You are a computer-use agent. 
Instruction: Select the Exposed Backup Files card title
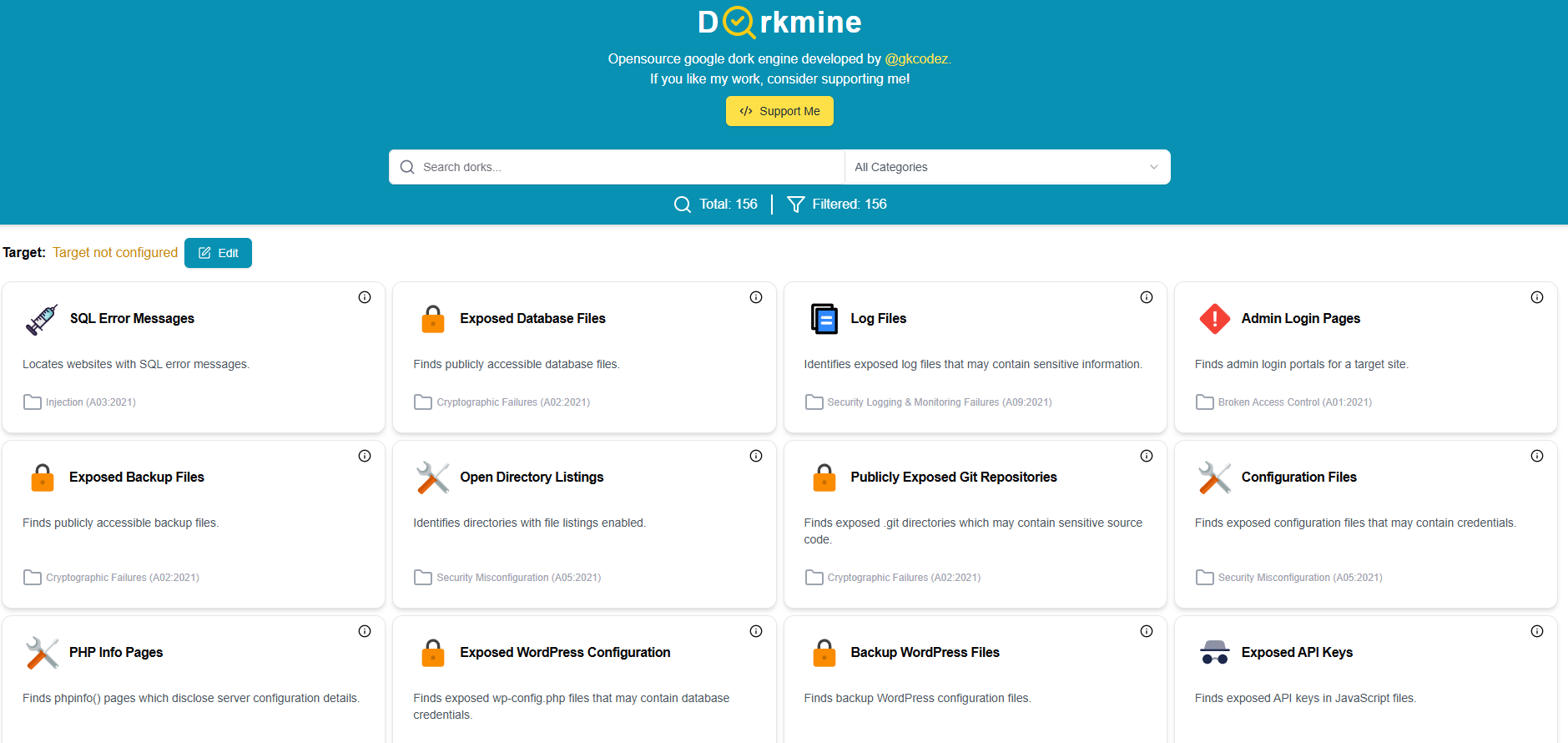137,478
